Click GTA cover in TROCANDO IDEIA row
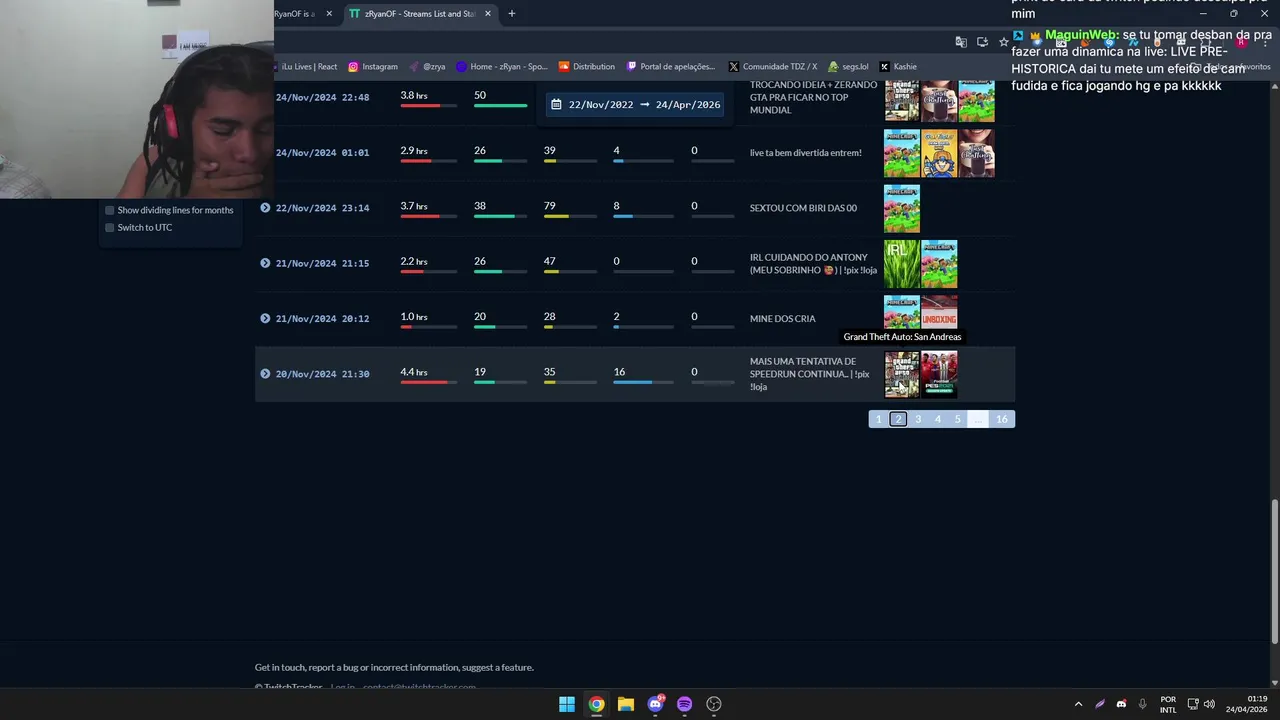This screenshot has height=720, width=1280. click(x=901, y=101)
